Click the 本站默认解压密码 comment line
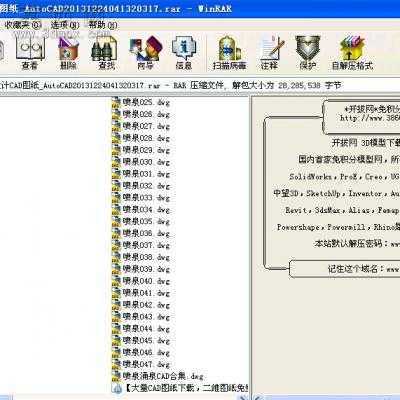Viewport: 400px width, 400px height. coord(357,244)
